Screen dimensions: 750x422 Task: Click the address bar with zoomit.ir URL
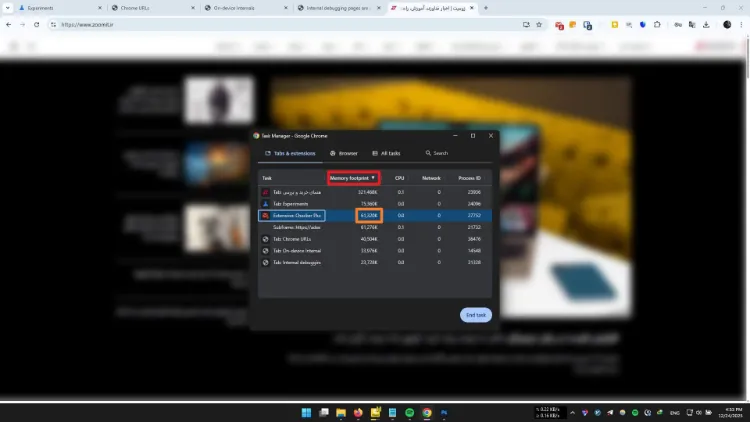(287, 24)
